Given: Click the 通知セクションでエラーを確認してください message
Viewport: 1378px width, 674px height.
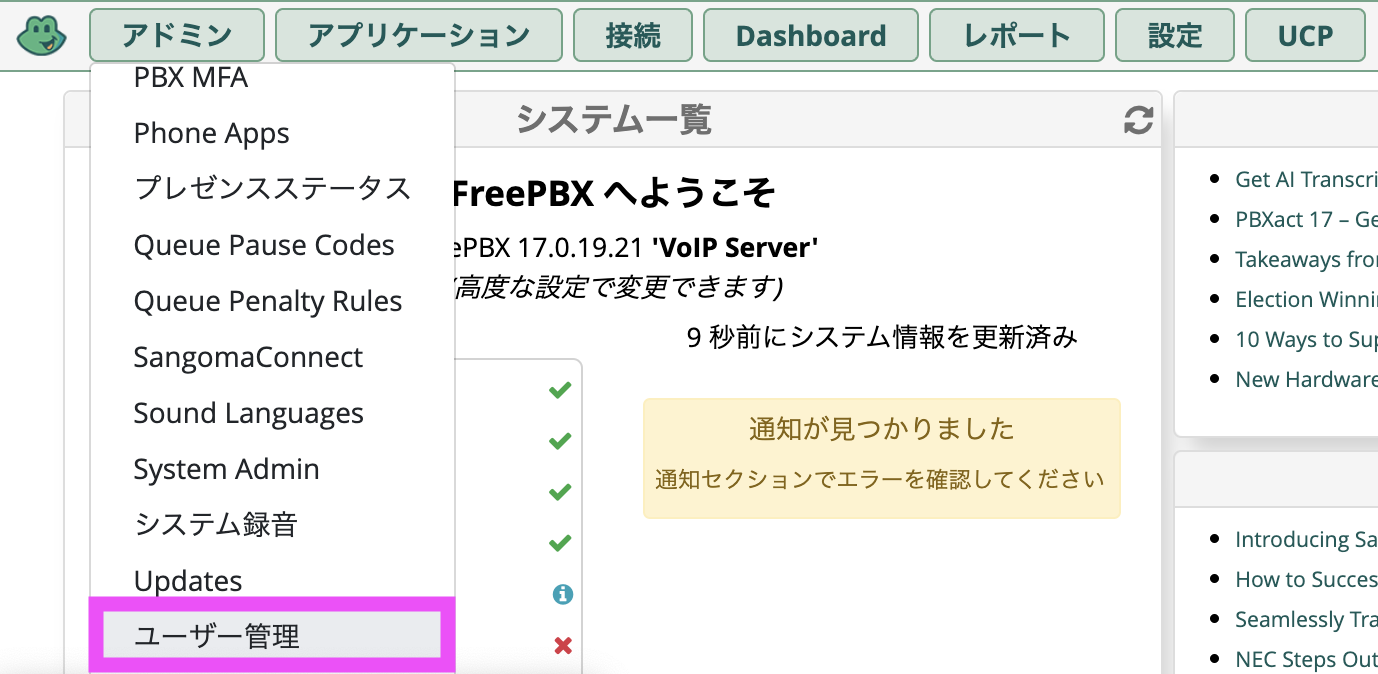Looking at the screenshot, I should click(880, 480).
